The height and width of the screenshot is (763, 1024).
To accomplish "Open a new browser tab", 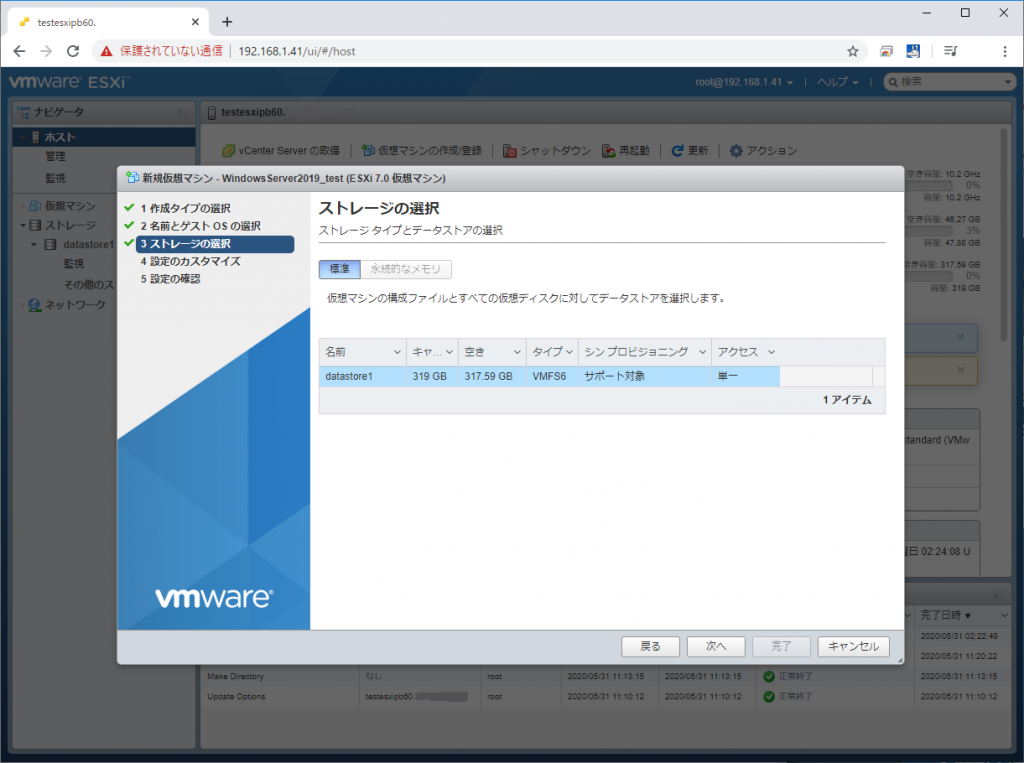I will 227,22.
